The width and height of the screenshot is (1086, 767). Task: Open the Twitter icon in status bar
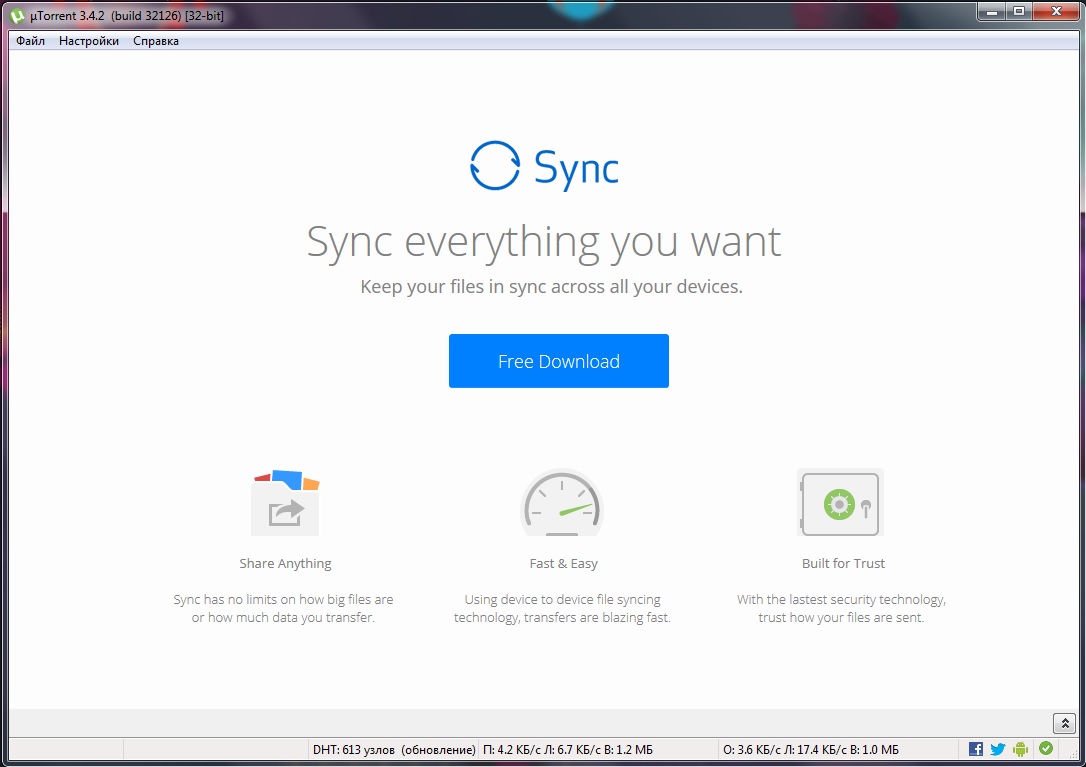997,749
